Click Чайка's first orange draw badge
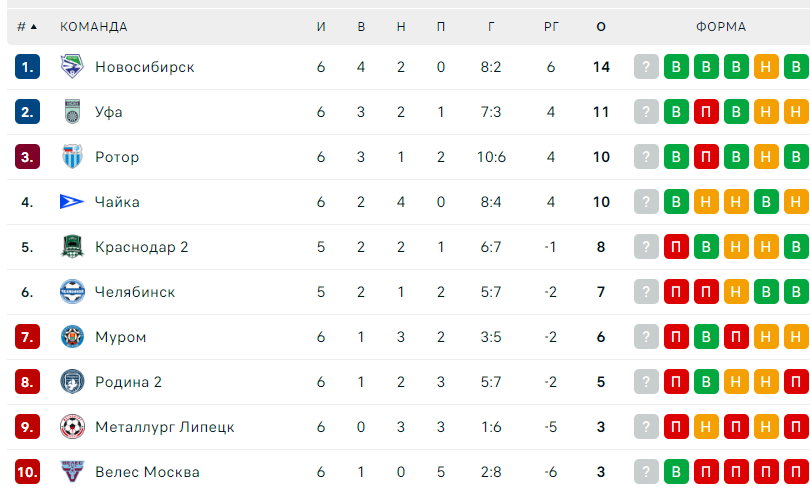Image resolution: width=810 pixels, height=488 pixels. click(x=706, y=201)
